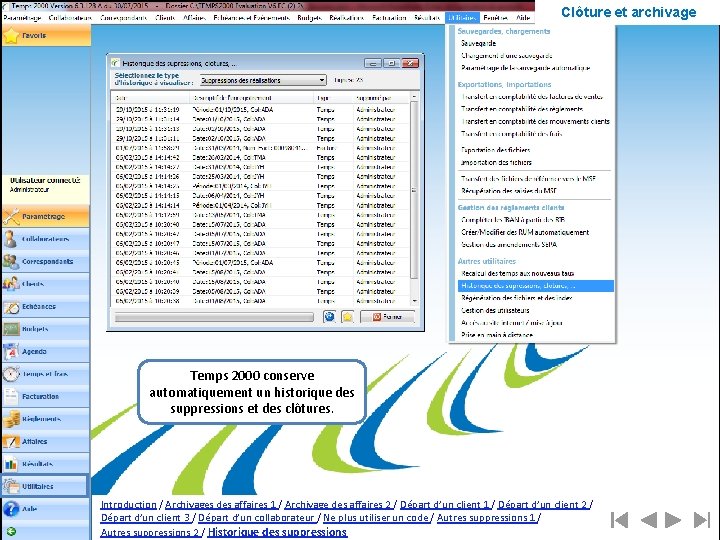720x540 pixels.
Task: Follow the 'Autres suppressions 1' link
Action: click(486, 518)
